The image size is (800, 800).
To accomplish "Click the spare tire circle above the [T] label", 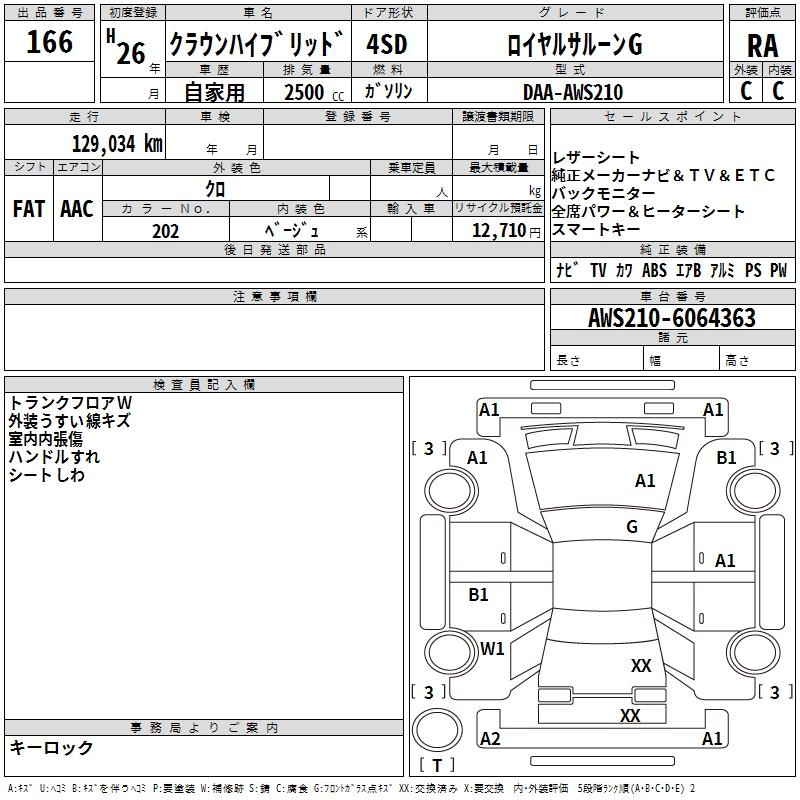I will pos(436,730).
